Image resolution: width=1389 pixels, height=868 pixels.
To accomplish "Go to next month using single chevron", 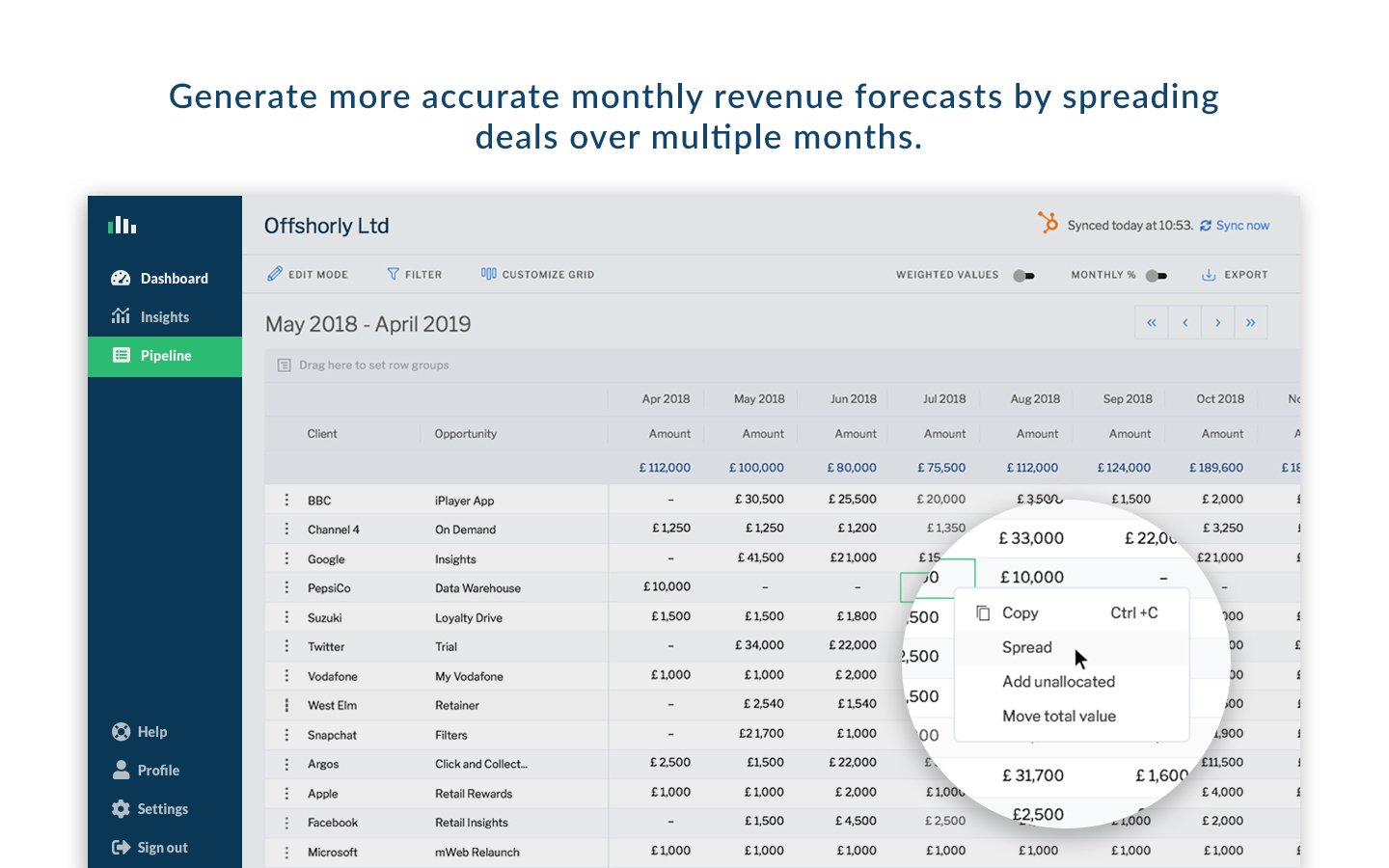I will pos(1217,323).
